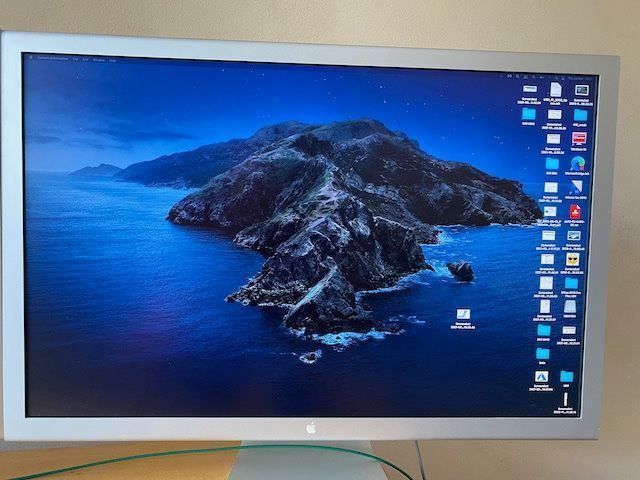Select the lone screenshot file near the island
Image resolution: width=640 pixels, height=480 pixels.
[x=464, y=315]
